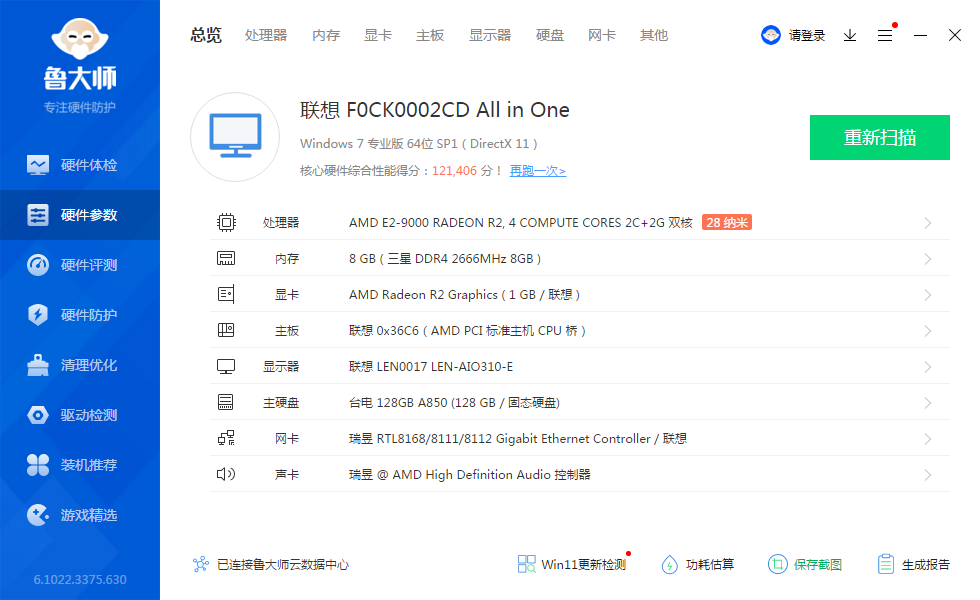
Task: Switch to the top 显示器 tab
Action: click(x=490, y=35)
